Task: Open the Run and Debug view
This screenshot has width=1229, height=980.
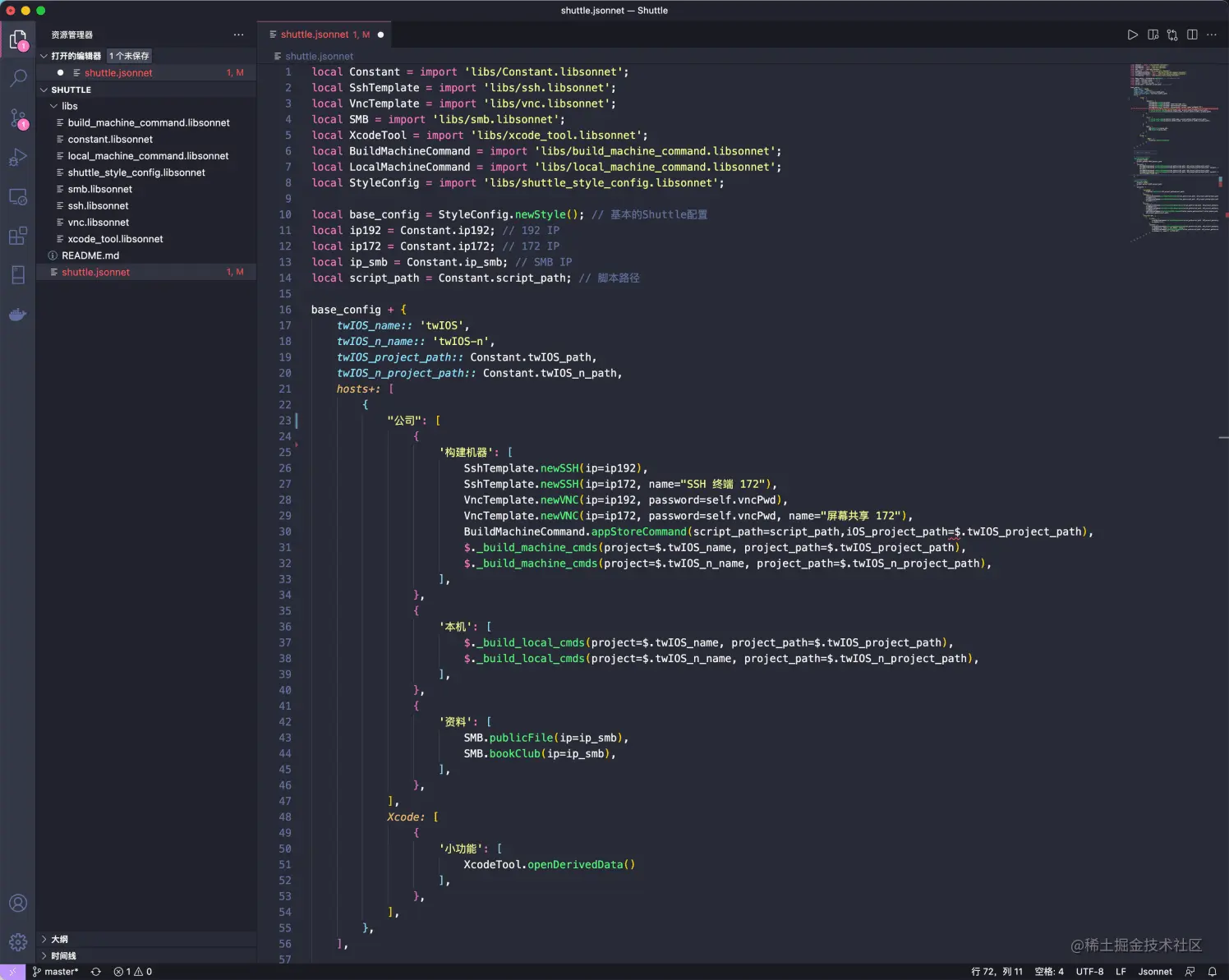Action: [18, 157]
